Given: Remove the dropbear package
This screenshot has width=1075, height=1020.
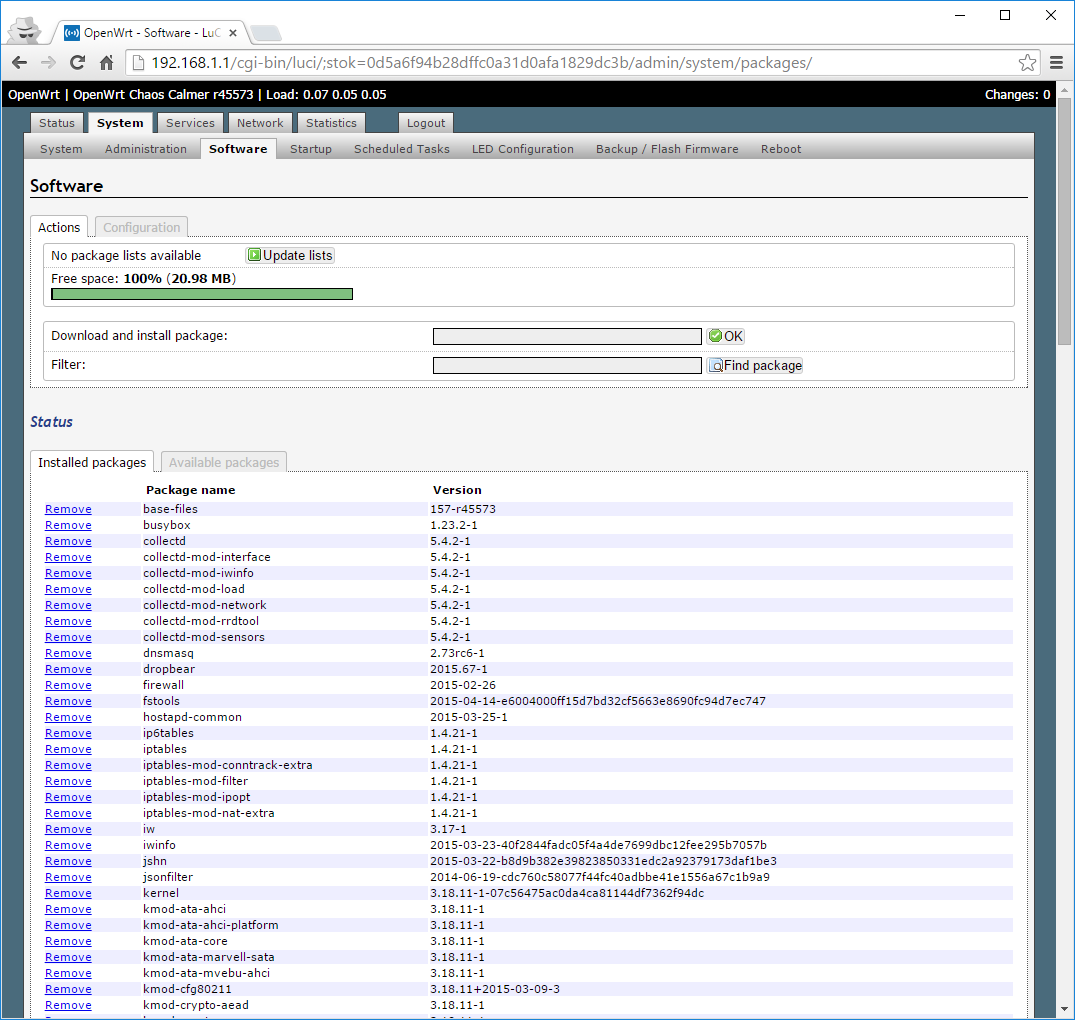Looking at the screenshot, I should tap(68, 669).
